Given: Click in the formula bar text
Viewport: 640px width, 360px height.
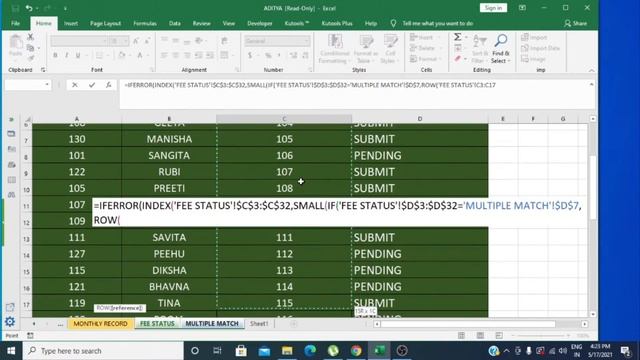Looking at the screenshot, I should (310, 85).
